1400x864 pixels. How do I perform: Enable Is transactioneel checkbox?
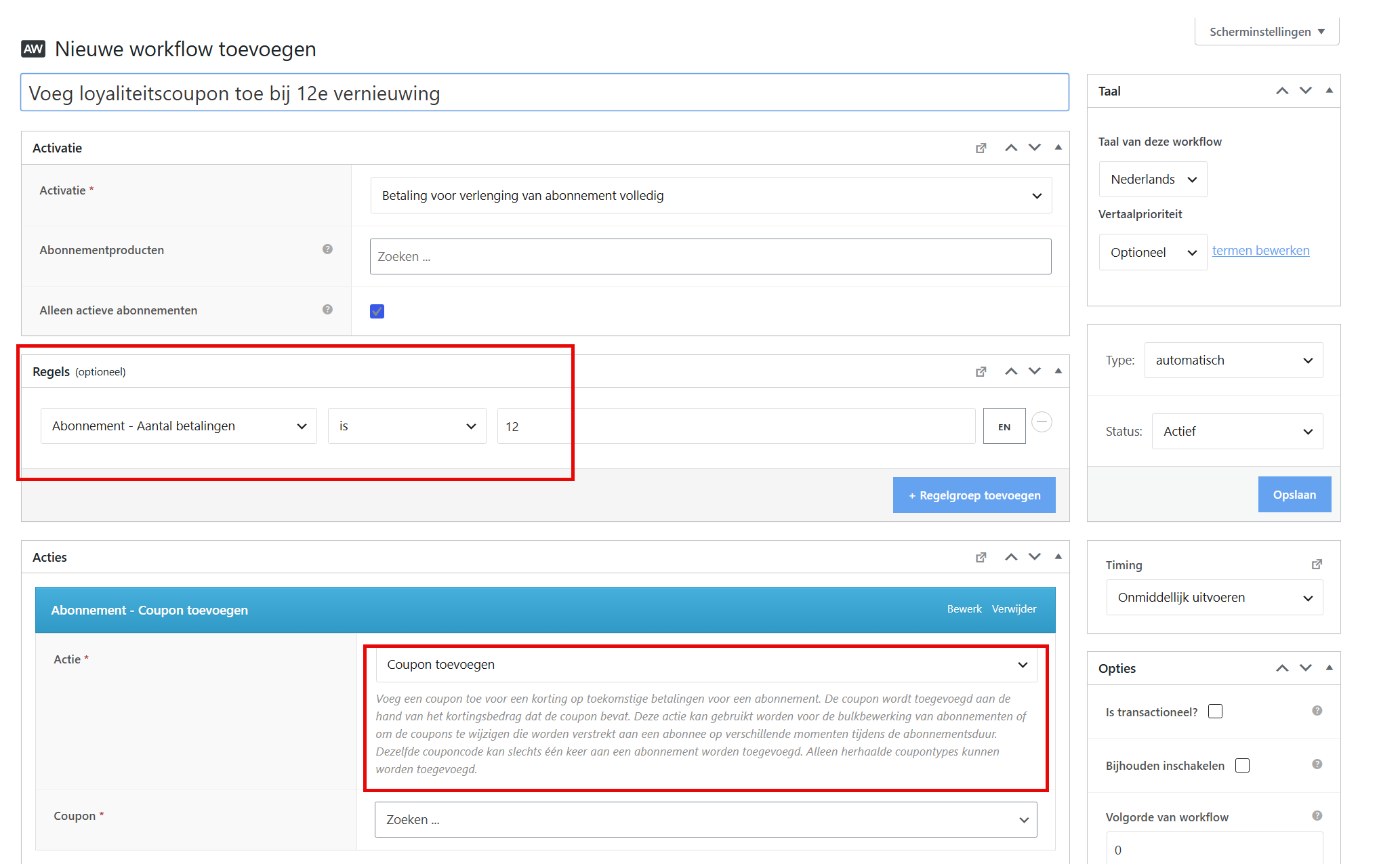(x=1215, y=712)
